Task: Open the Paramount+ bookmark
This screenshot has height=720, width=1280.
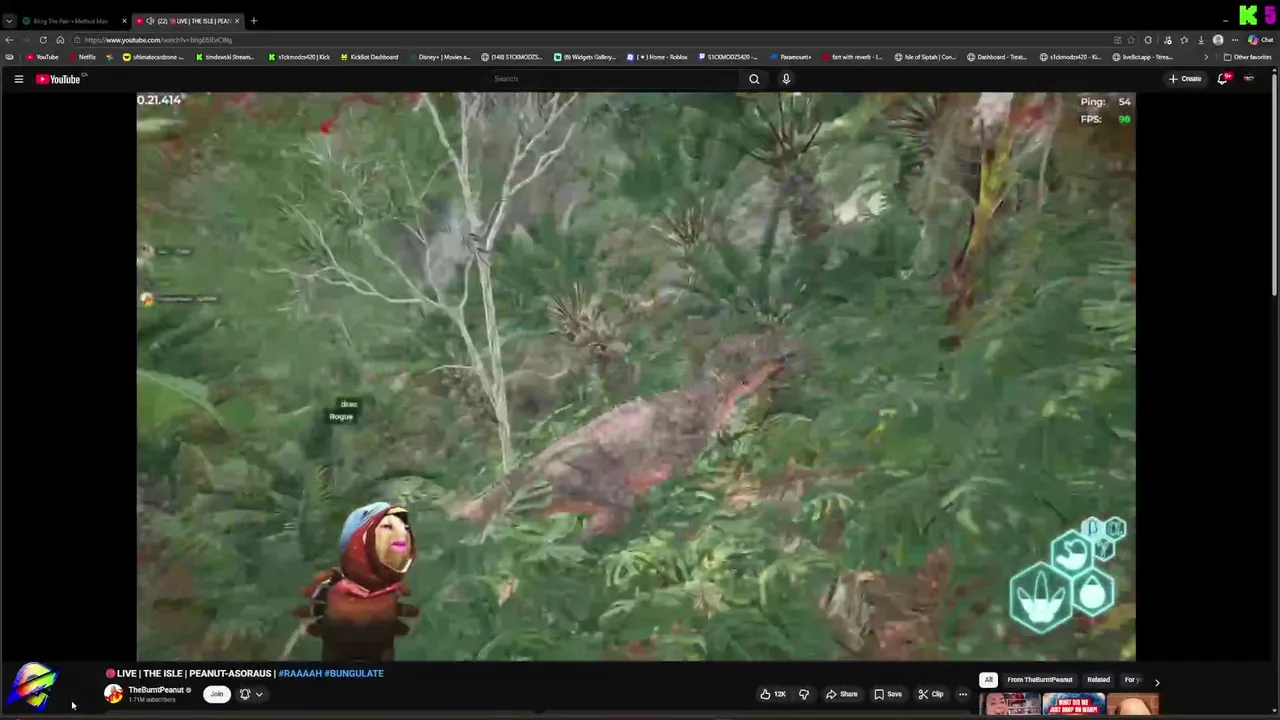Action: coord(791,57)
